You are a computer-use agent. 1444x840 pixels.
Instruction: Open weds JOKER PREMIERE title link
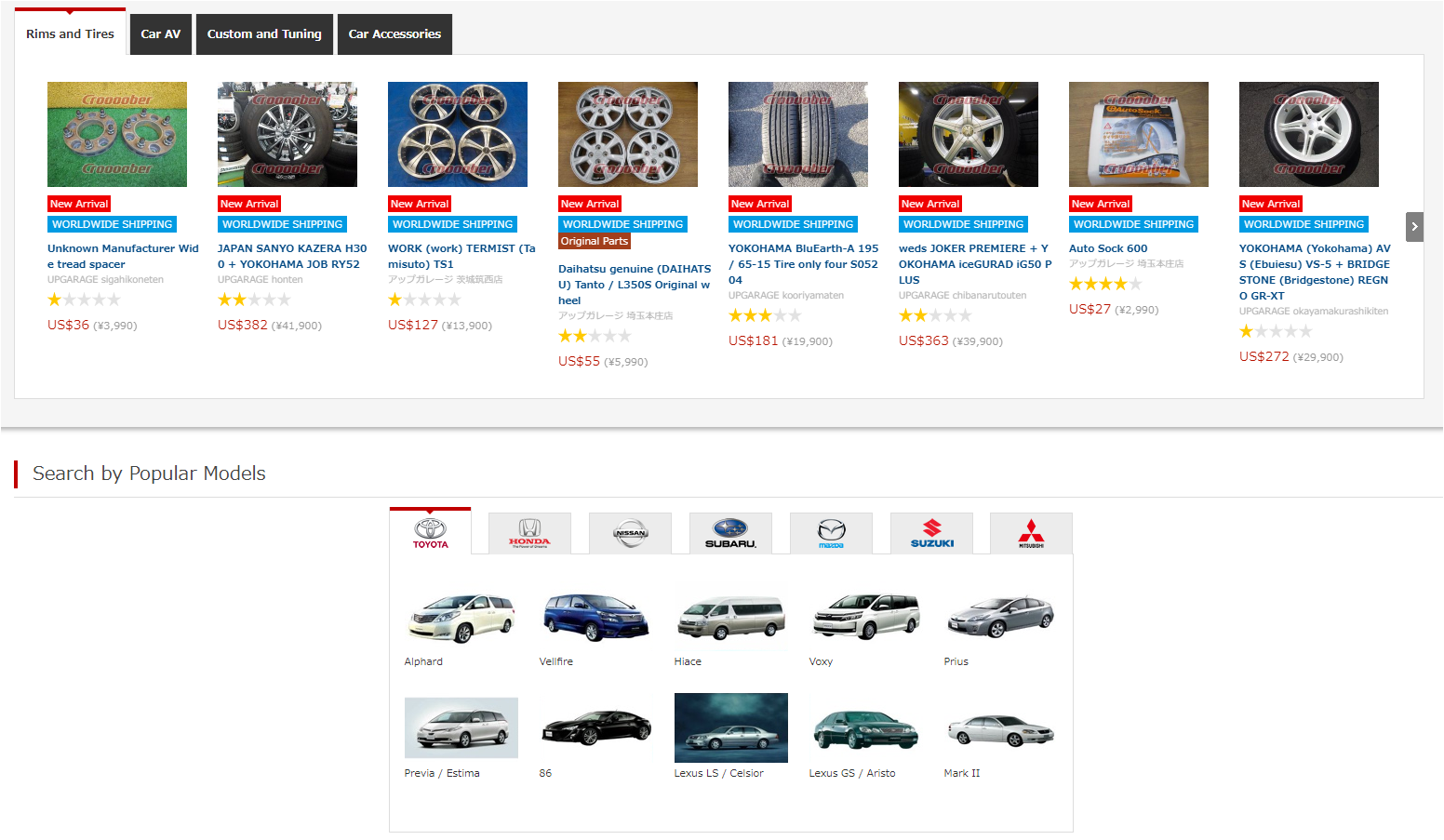click(x=975, y=264)
